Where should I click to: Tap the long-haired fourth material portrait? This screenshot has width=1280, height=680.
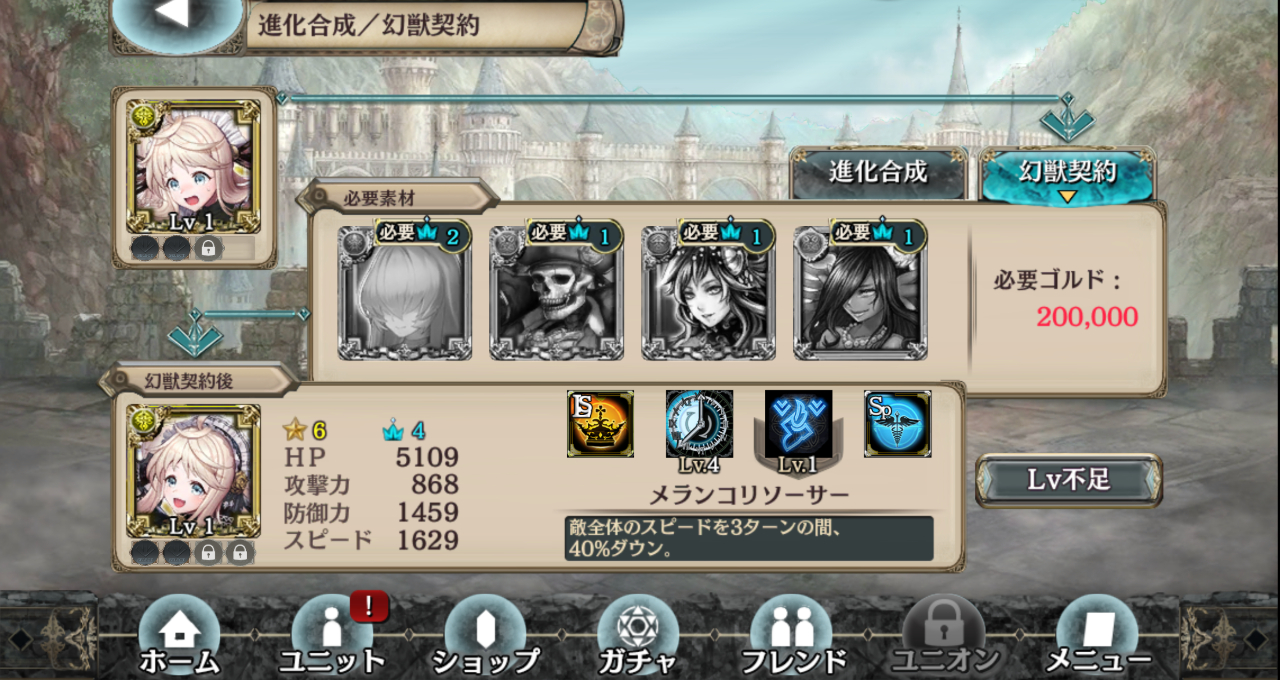[860, 292]
